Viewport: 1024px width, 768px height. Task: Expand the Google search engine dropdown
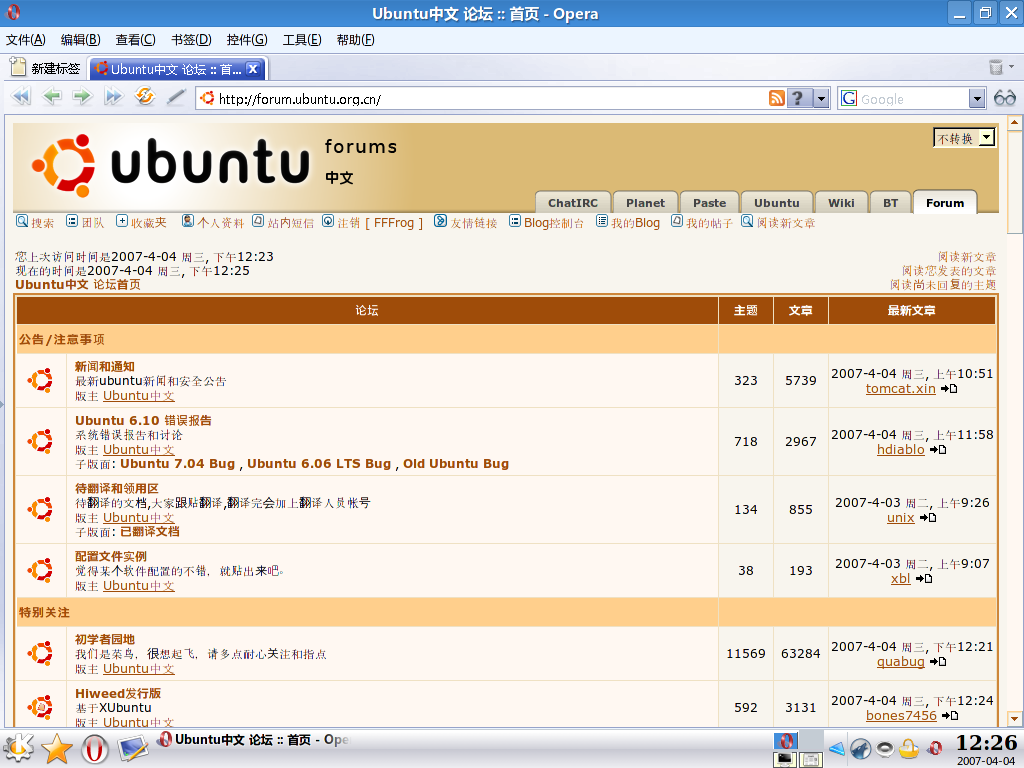click(x=977, y=99)
